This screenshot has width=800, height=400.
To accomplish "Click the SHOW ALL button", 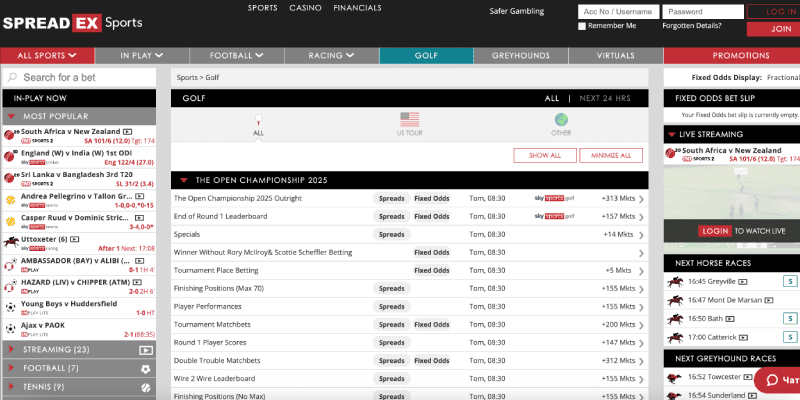I will coord(545,156).
